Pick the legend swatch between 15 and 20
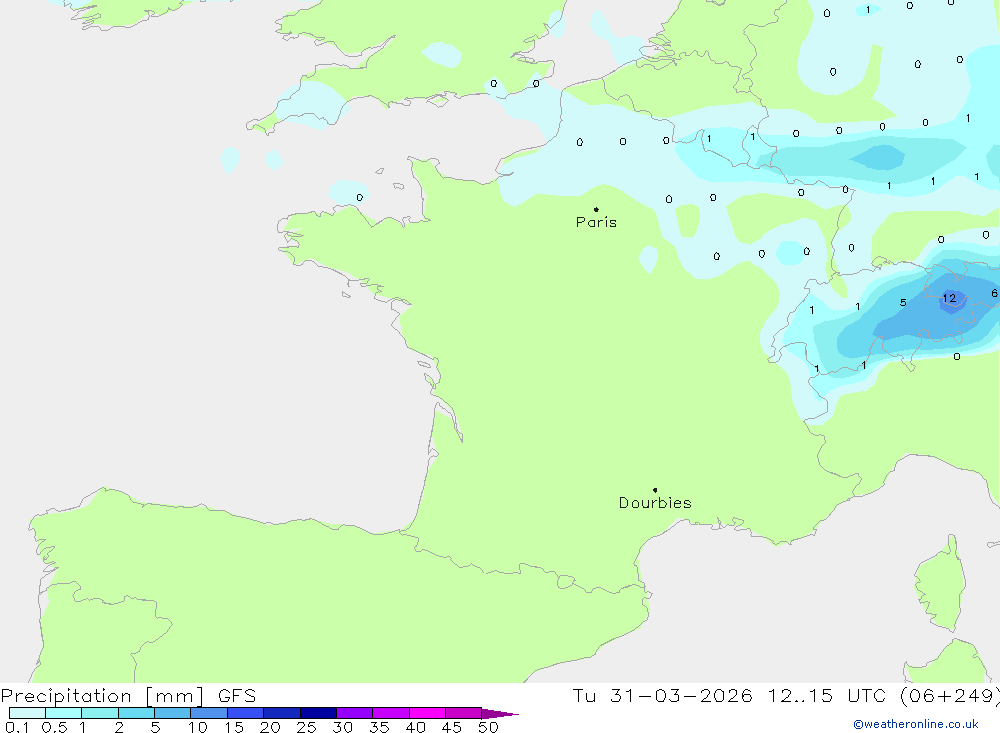This screenshot has height=733, width=1000. pos(246,713)
